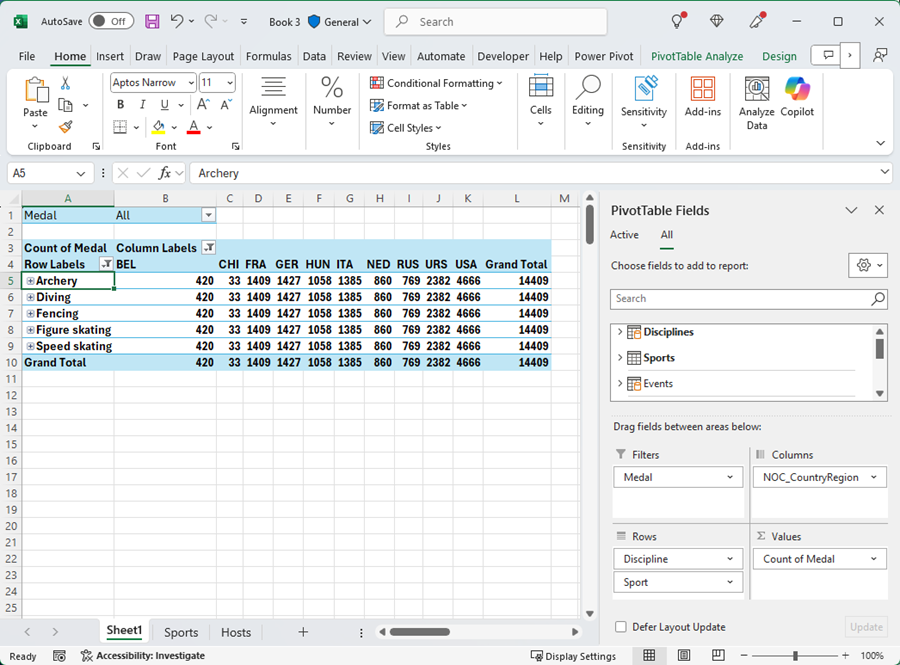The image size is (900, 665).
Task: Open the Conditional Formatting menu
Action: point(437,83)
